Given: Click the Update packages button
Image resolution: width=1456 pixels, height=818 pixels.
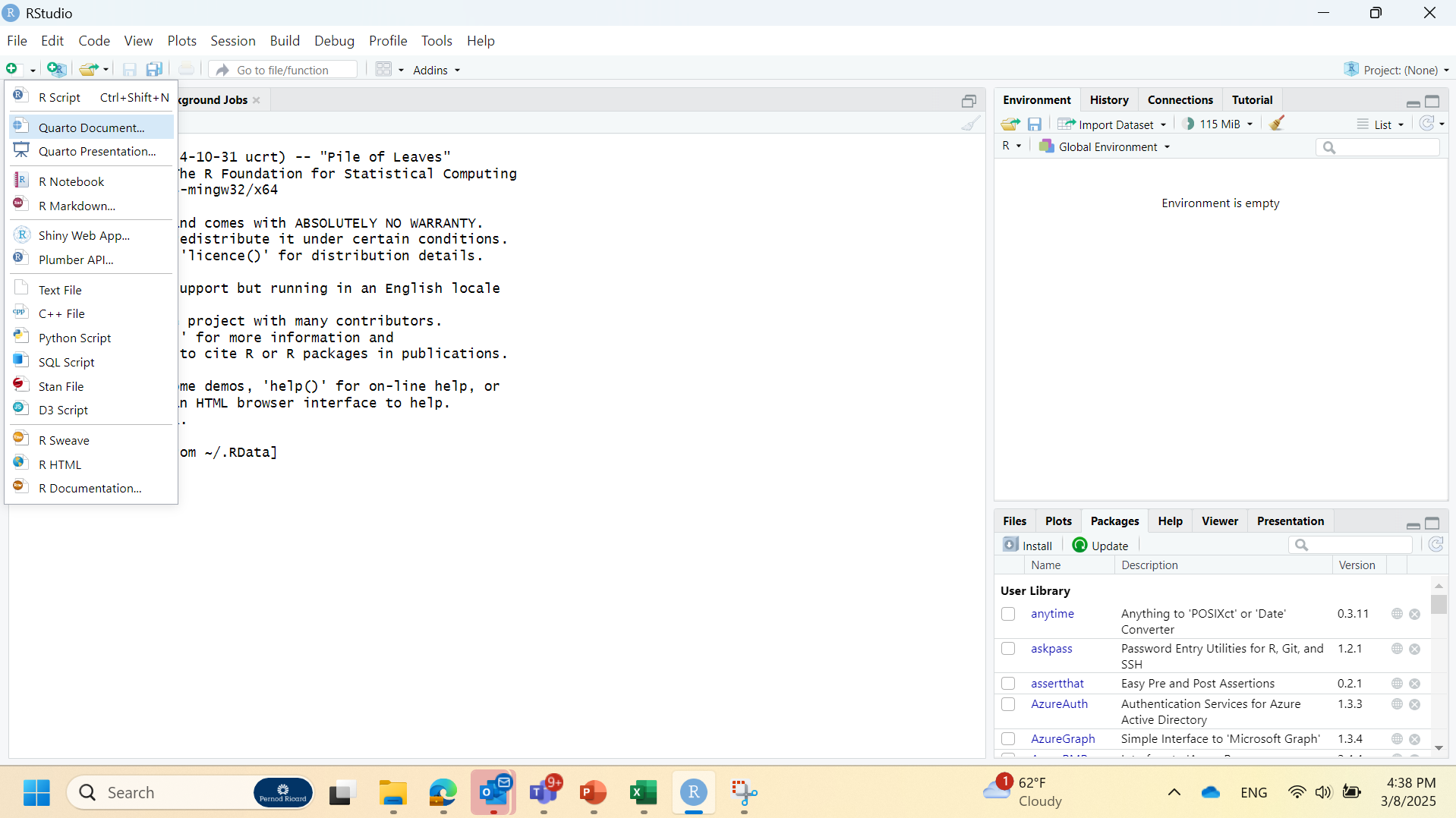Looking at the screenshot, I should click(1100, 546).
